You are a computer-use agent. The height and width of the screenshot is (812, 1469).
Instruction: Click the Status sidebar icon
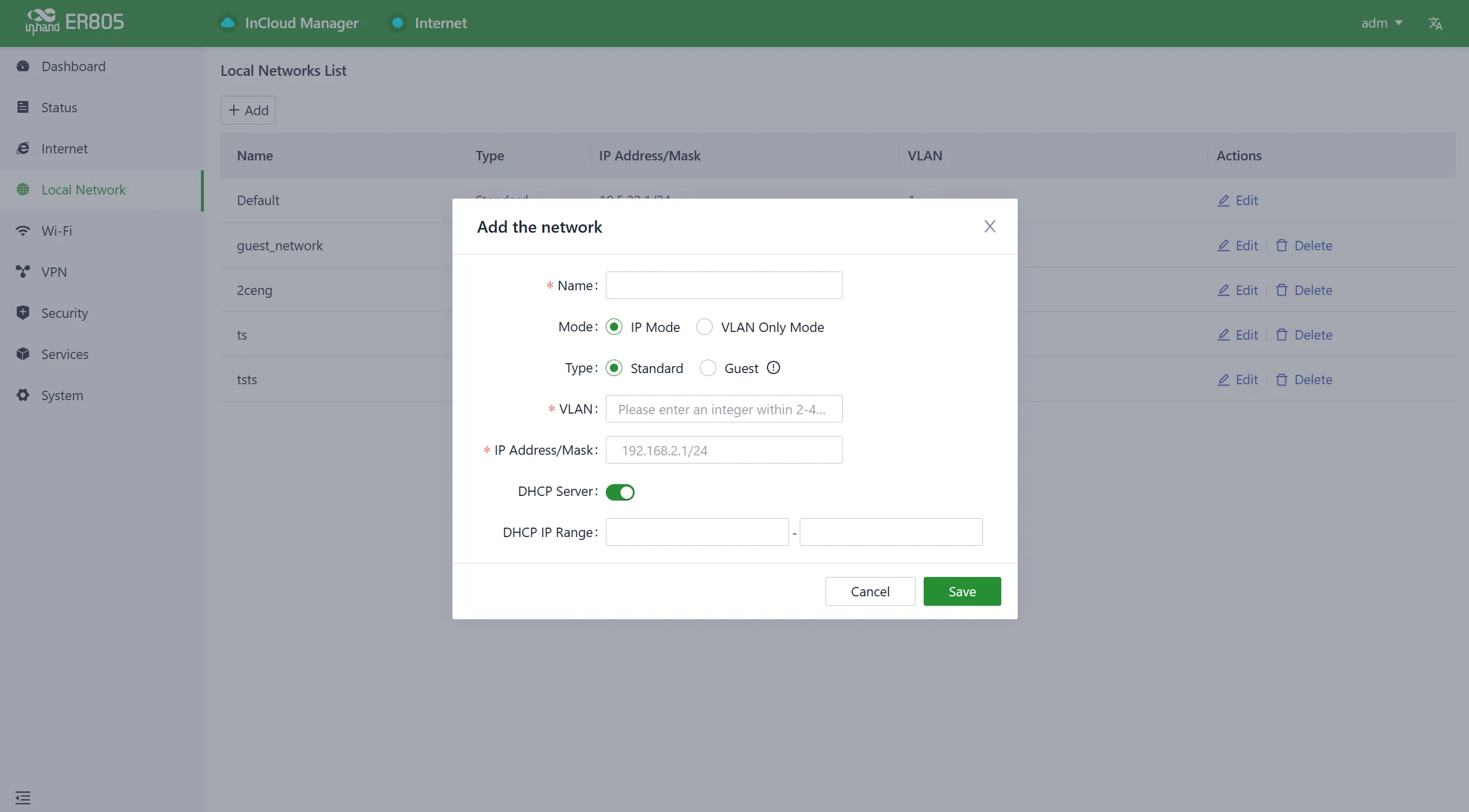click(23, 108)
